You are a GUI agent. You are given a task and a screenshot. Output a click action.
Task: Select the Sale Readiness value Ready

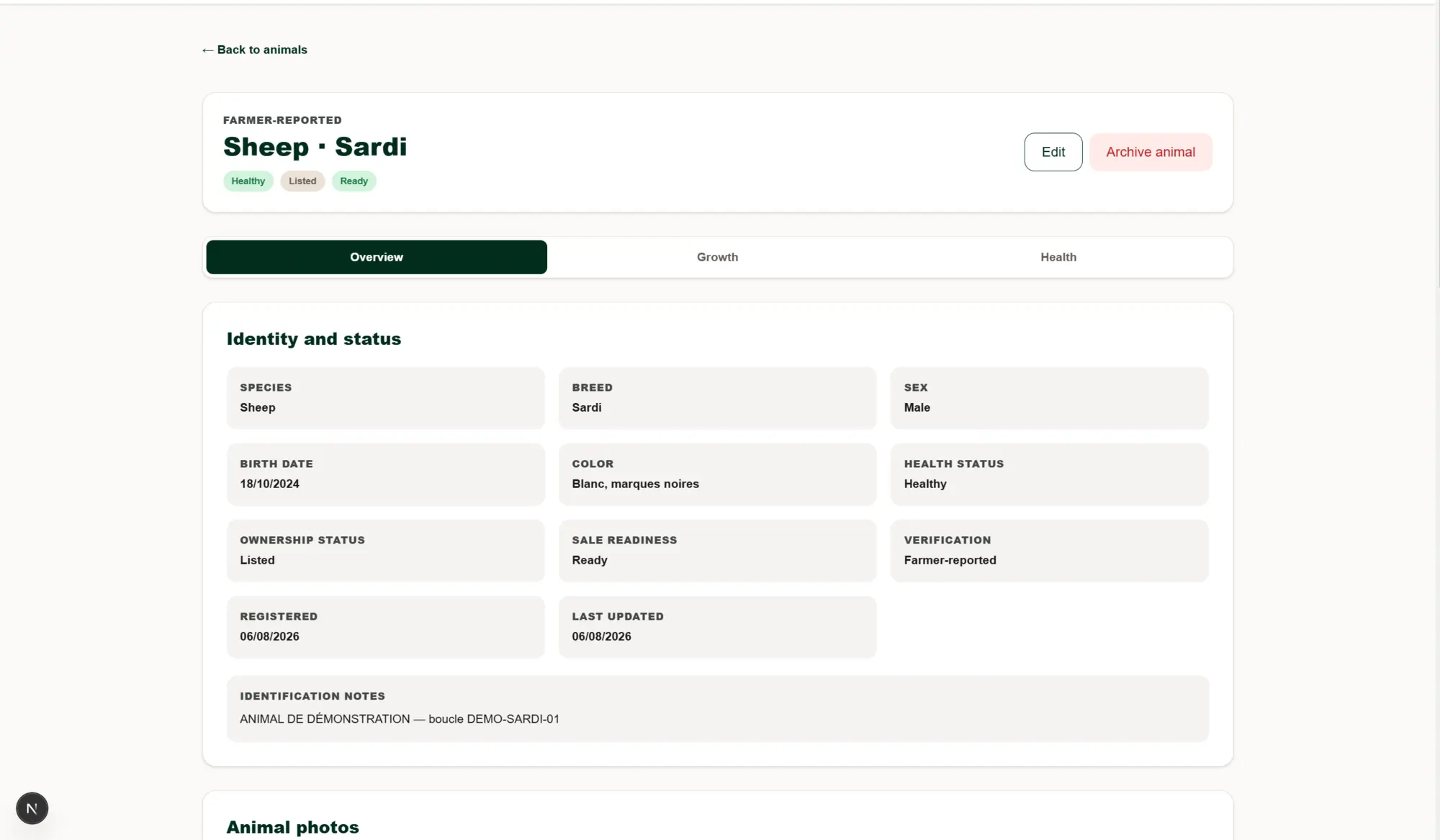tap(590, 560)
